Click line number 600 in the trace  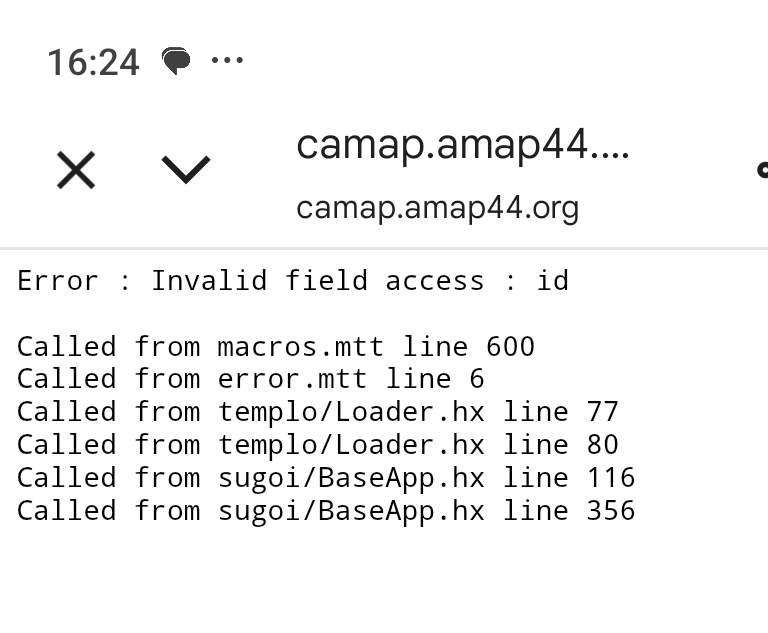(510, 347)
